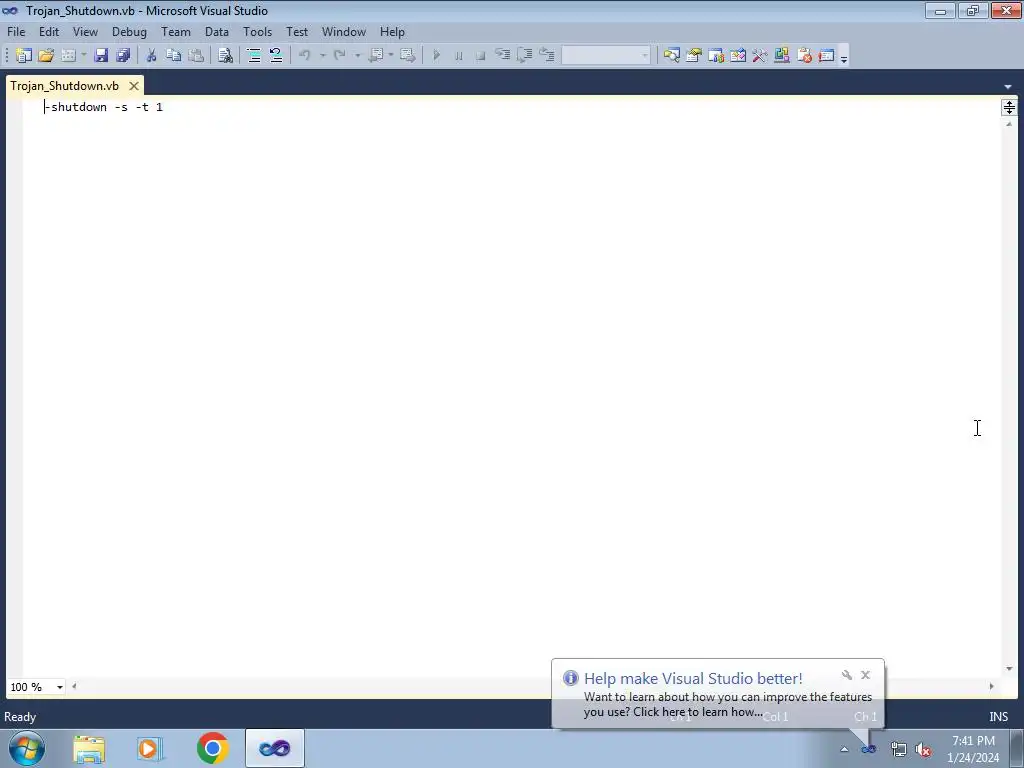
Task: Click the Help make Visual Studio better link
Action: [x=693, y=679]
